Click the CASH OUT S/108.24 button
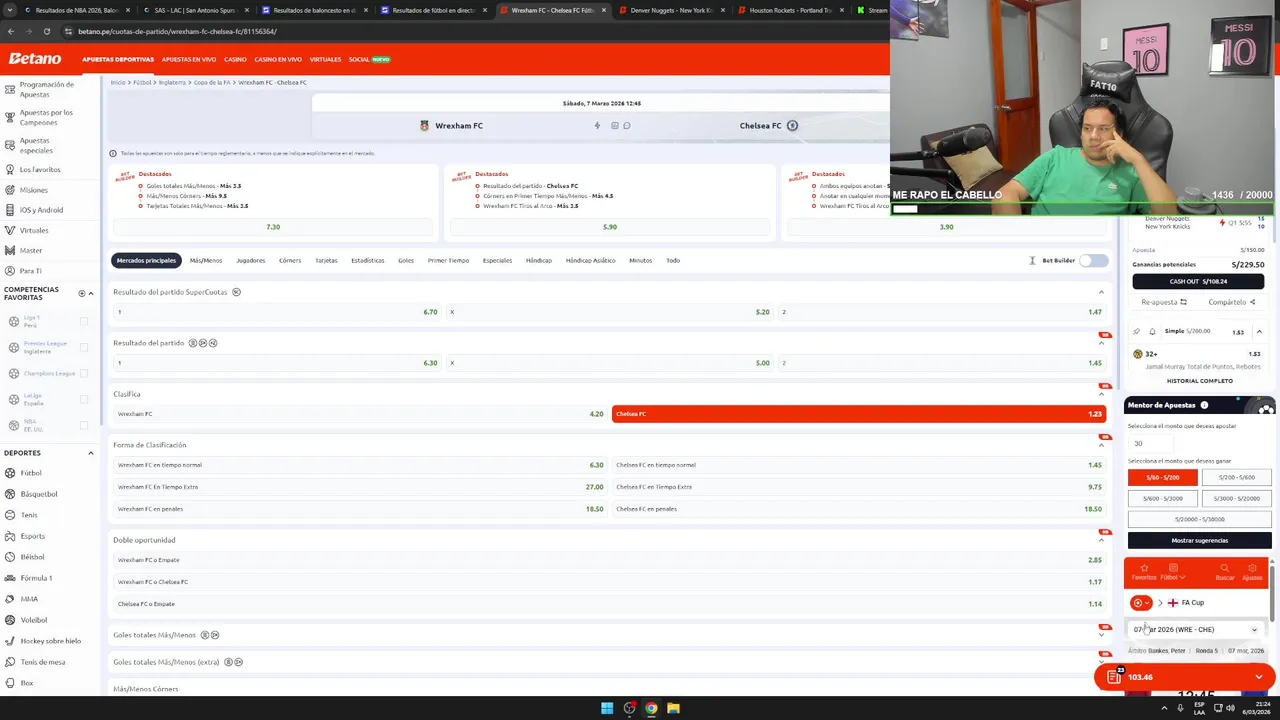Viewport: 1280px width, 720px height. click(1198, 282)
